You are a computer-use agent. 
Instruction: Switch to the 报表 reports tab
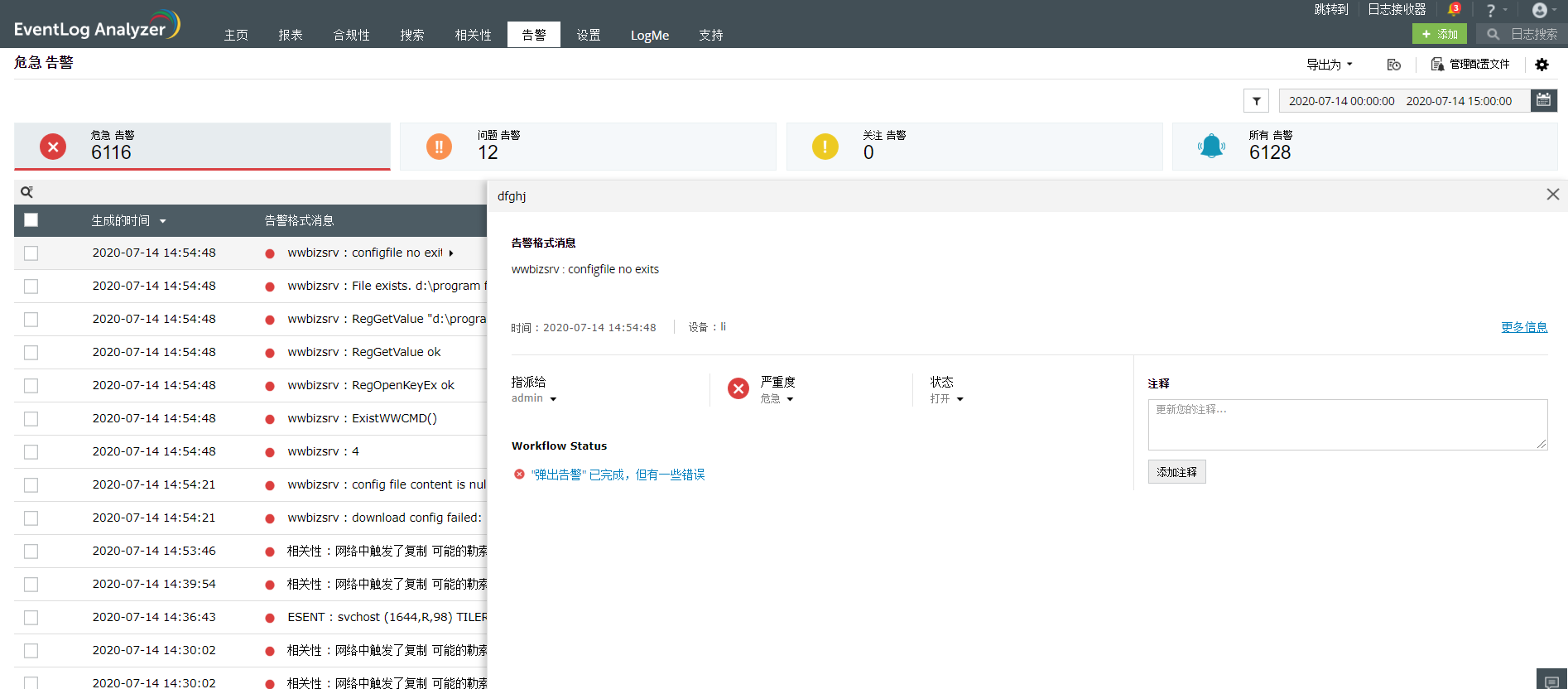(x=291, y=35)
